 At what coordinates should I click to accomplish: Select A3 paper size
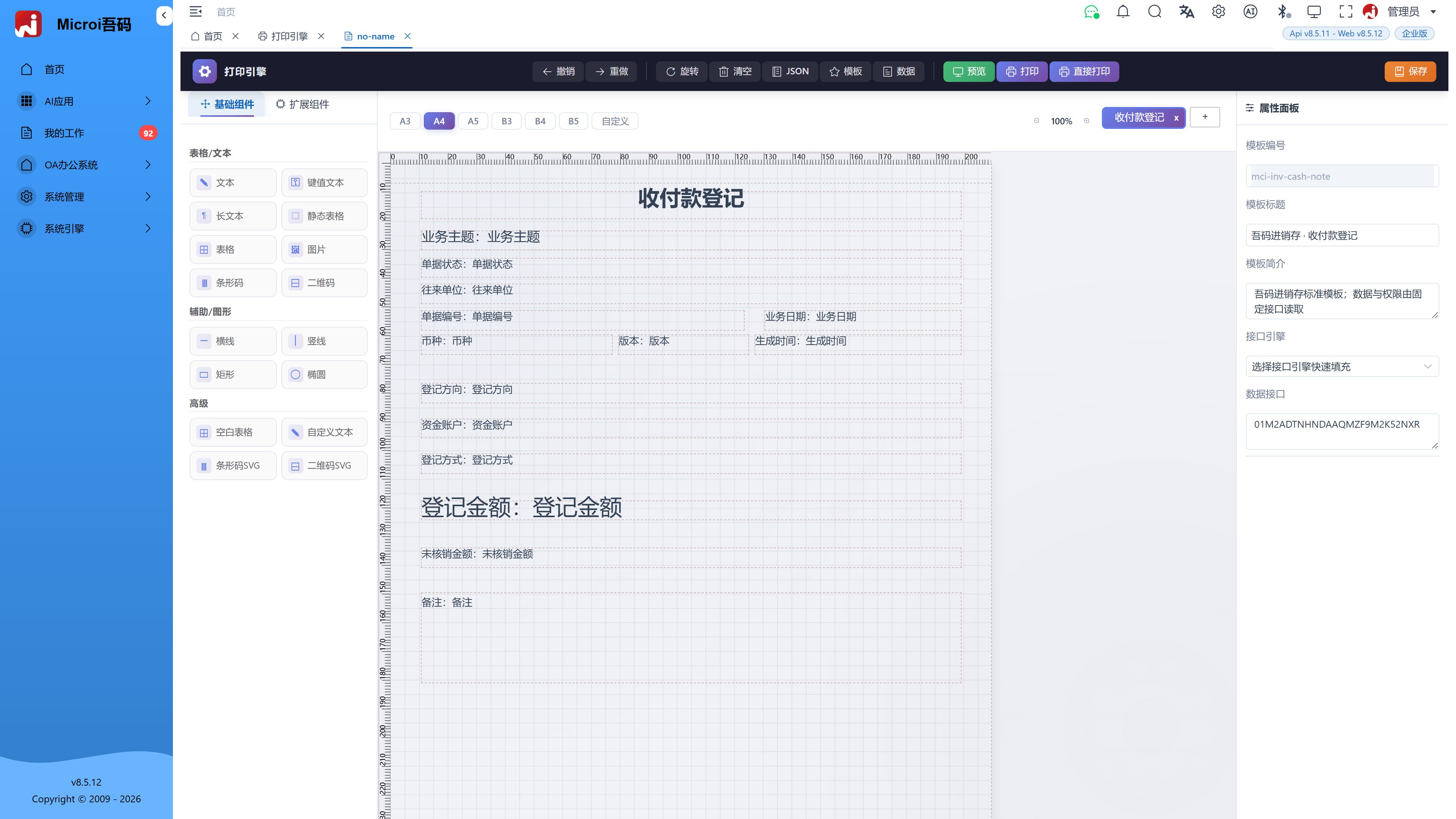click(405, 121)
